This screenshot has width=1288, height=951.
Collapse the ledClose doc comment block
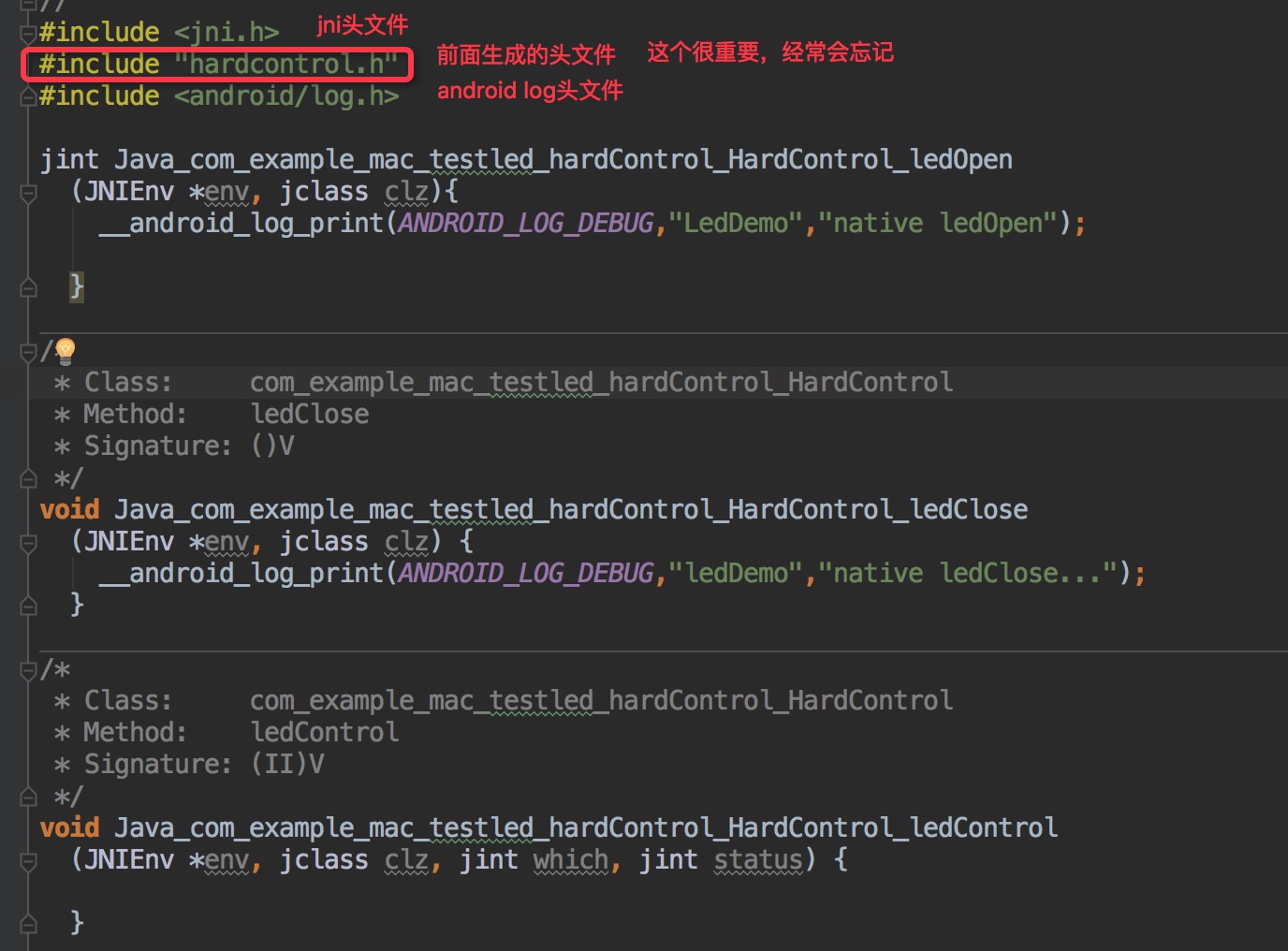click(28, 352)
